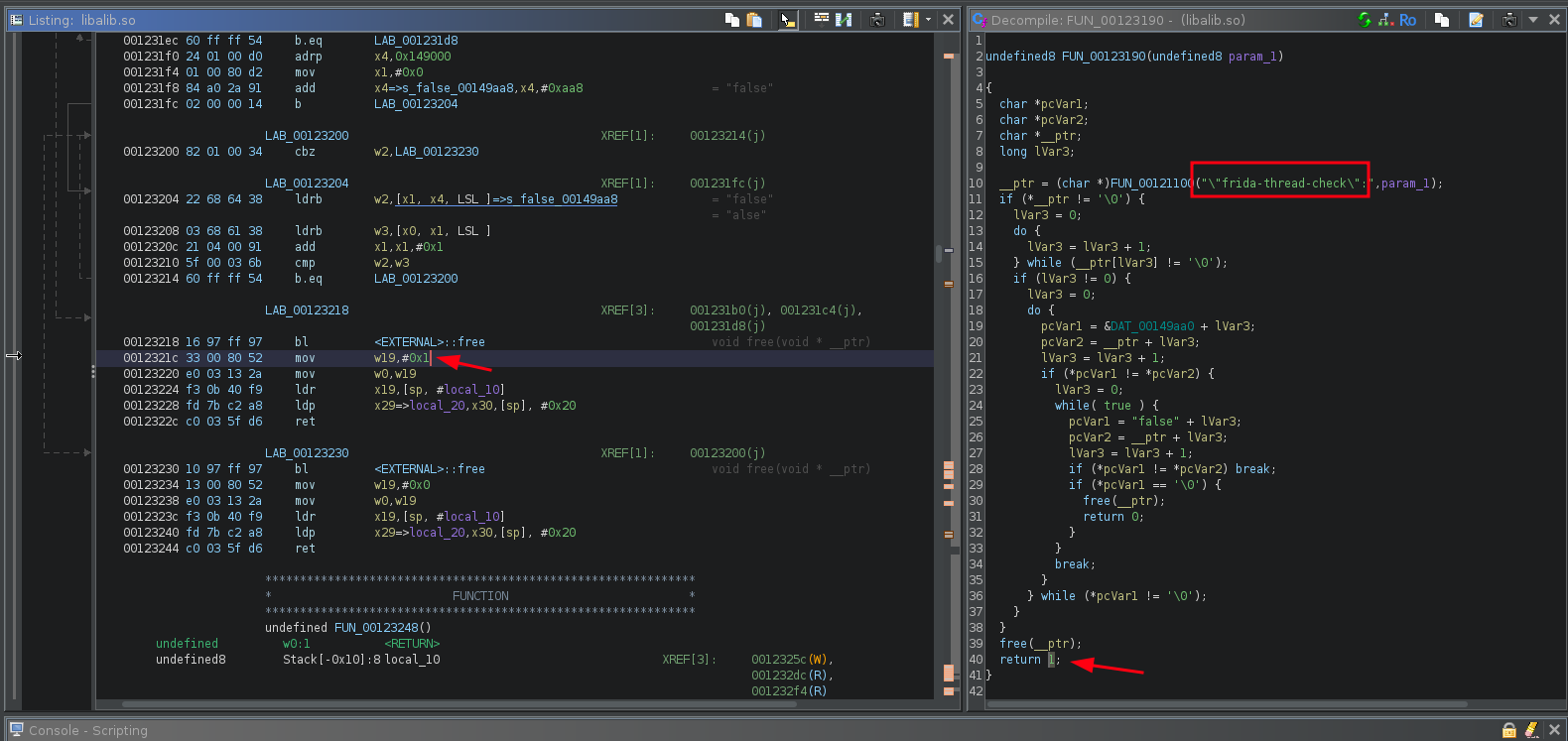Open the Listing fields browser icon
This screenshot has width=1568, height=741.
point(822,20)
